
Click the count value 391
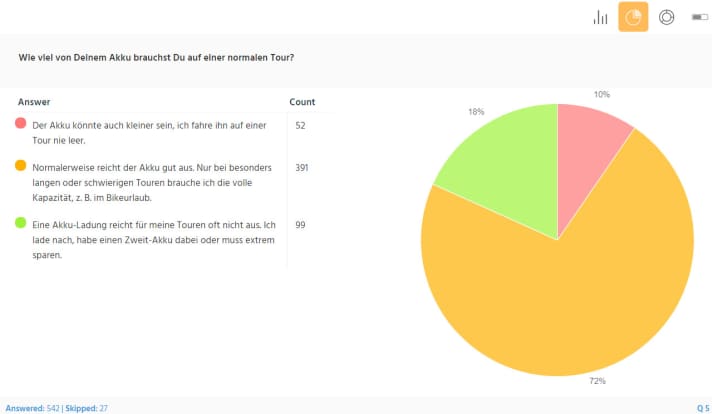tap(302, 167)
